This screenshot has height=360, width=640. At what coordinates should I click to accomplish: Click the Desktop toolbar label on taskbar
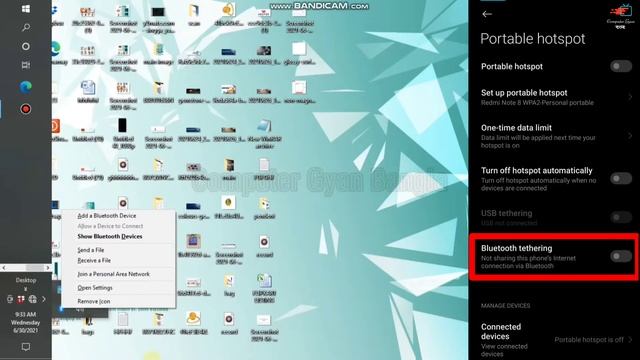[x=26, y=280]
